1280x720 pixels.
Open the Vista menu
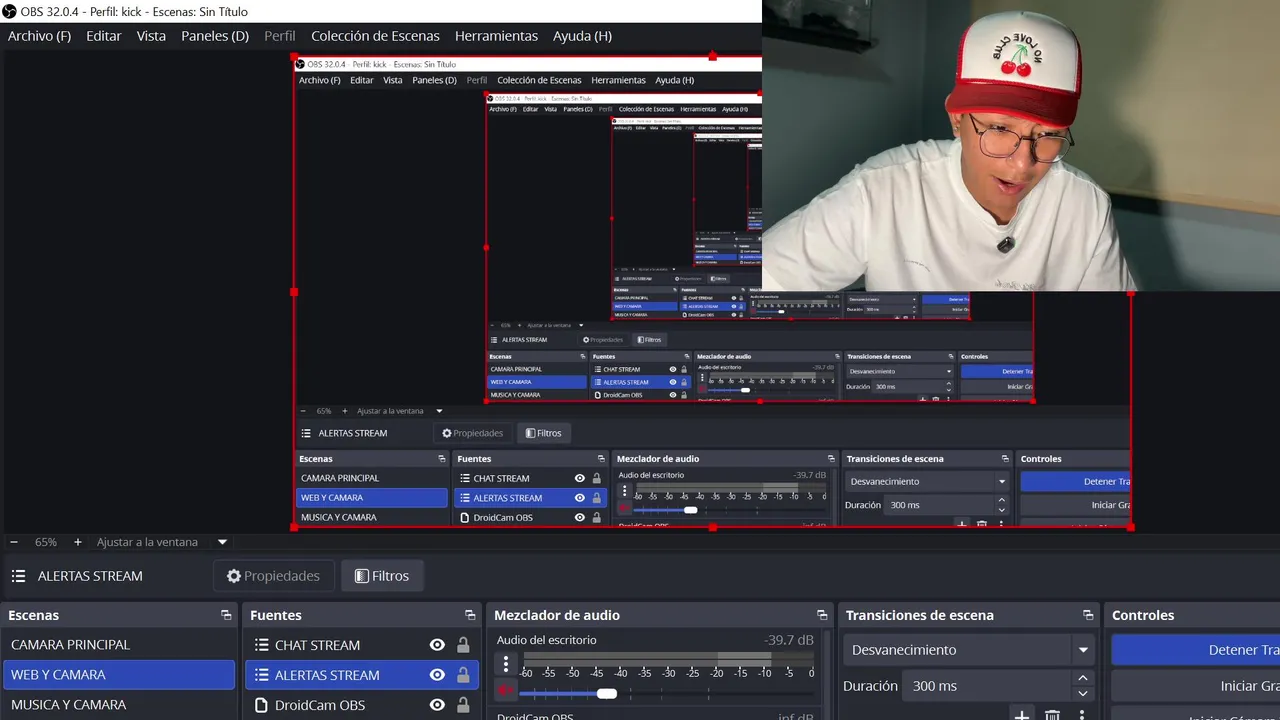pyautogui.click(x=151, y=36)
